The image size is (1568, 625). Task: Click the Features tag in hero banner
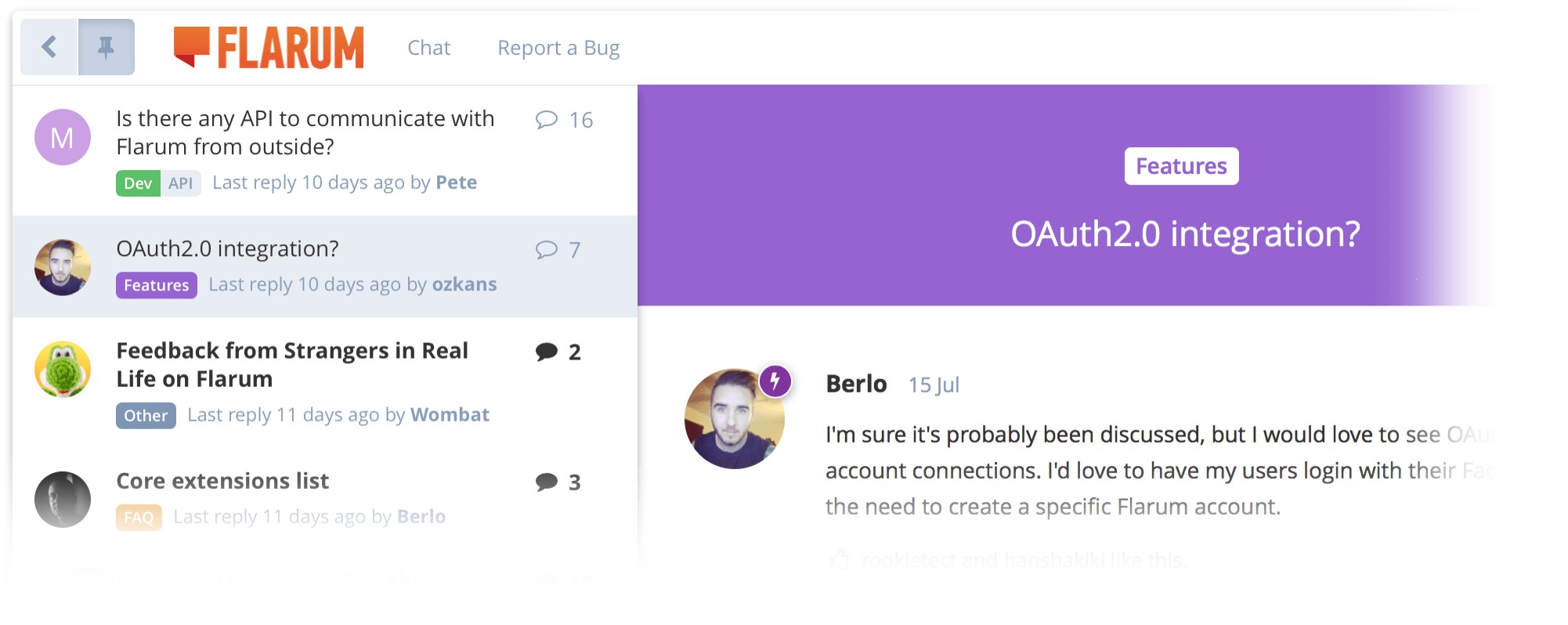point(1181,166)
